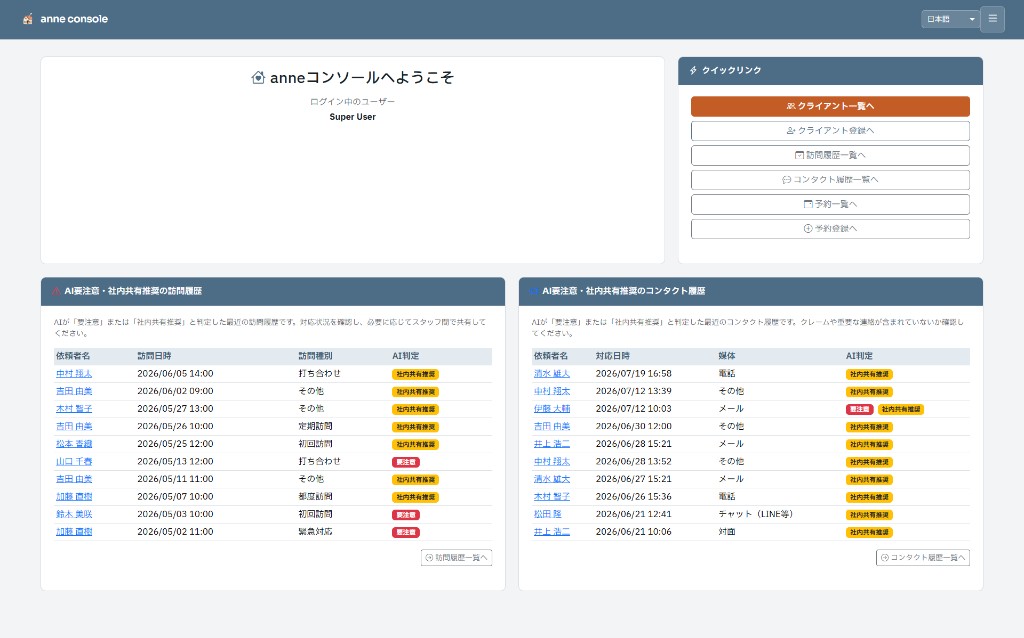Open client link for contact 2026/06/21 10:06
Screen dimensions: 1024x638
[552, 532]
